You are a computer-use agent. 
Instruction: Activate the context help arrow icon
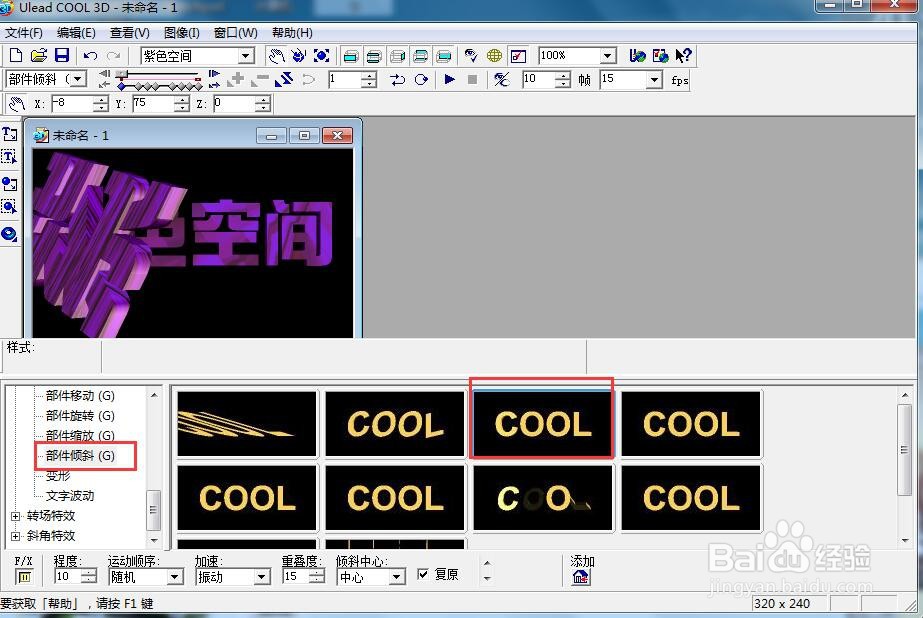click(683, 56)
